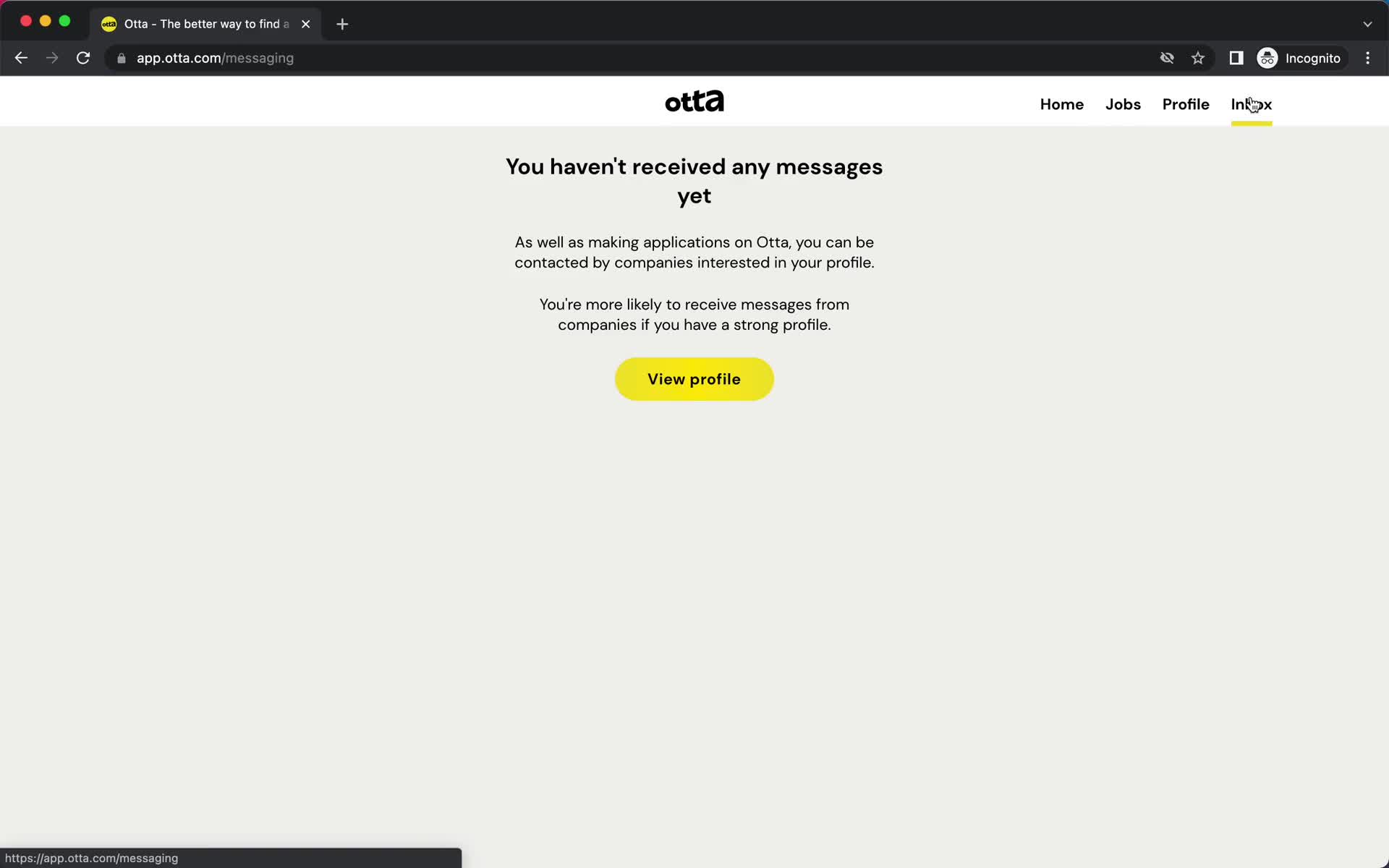This screenshot has width=1389, height=868.
Task: Click the app.otta.com/messaging address bar
Action: pos(215,58)
